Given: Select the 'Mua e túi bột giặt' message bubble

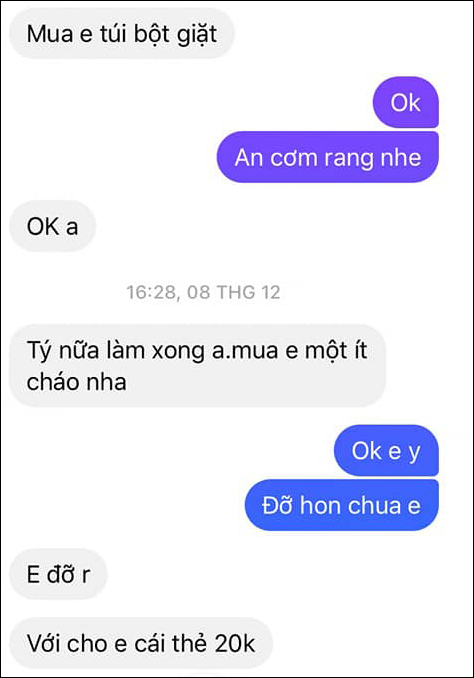Looking at the screenshot, I should 122,33.
